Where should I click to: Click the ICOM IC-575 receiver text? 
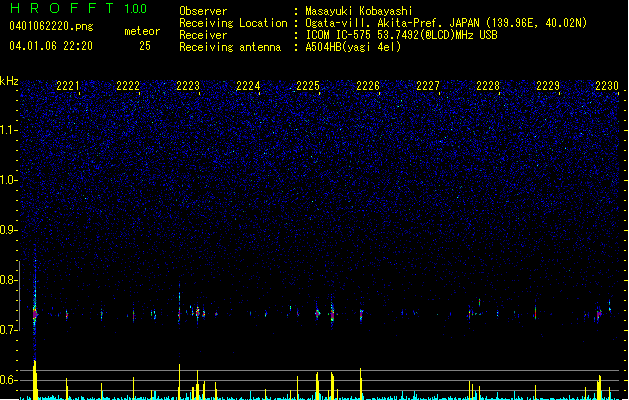coord(401,35)
